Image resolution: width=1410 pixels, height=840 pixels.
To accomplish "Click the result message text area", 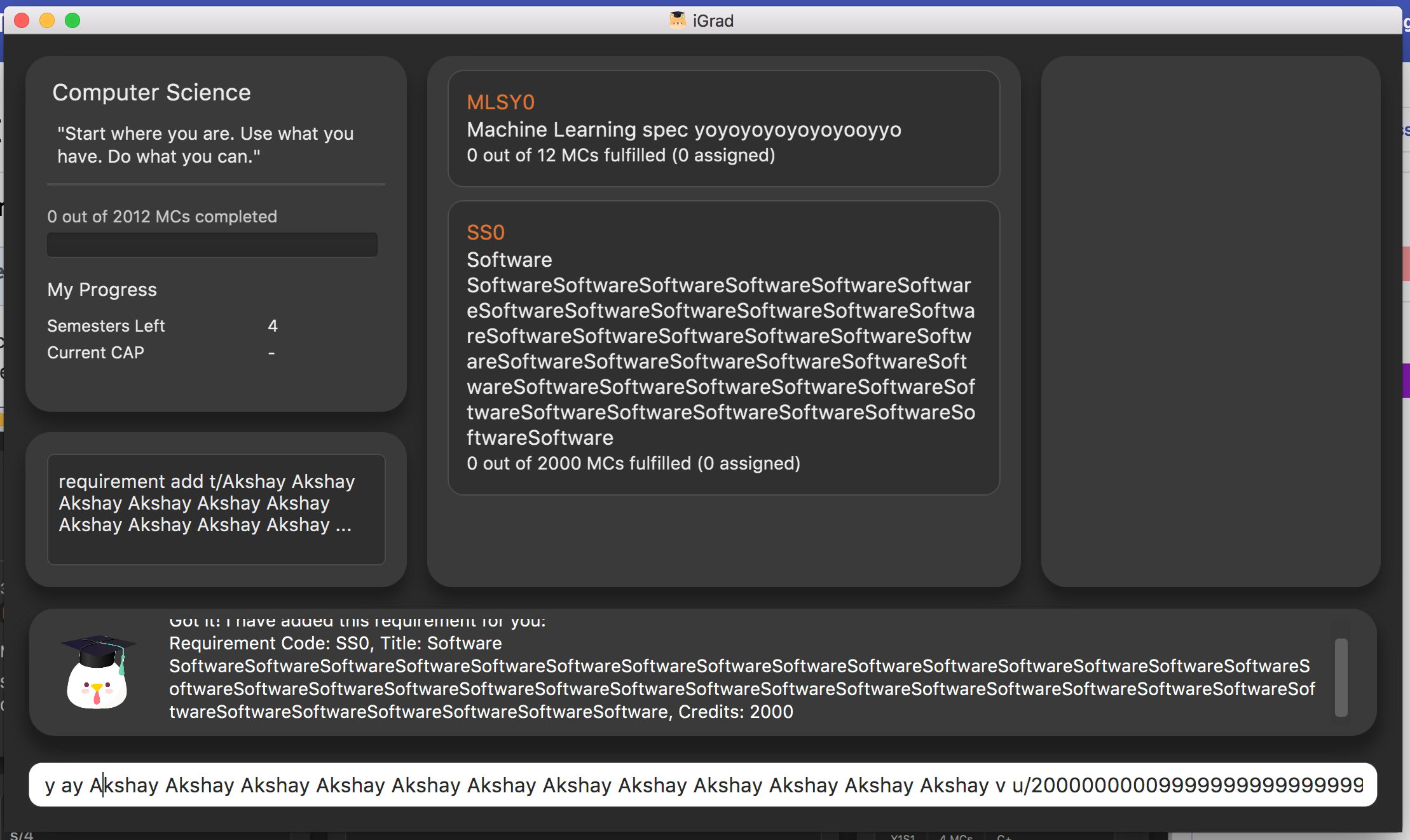I will click(x=737, y=677).
